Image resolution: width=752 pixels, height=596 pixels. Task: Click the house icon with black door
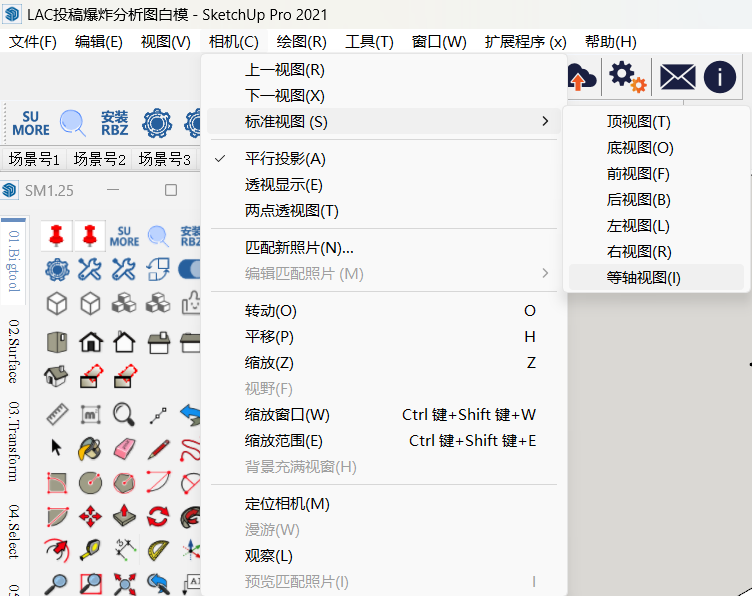(x=91, y=342)
